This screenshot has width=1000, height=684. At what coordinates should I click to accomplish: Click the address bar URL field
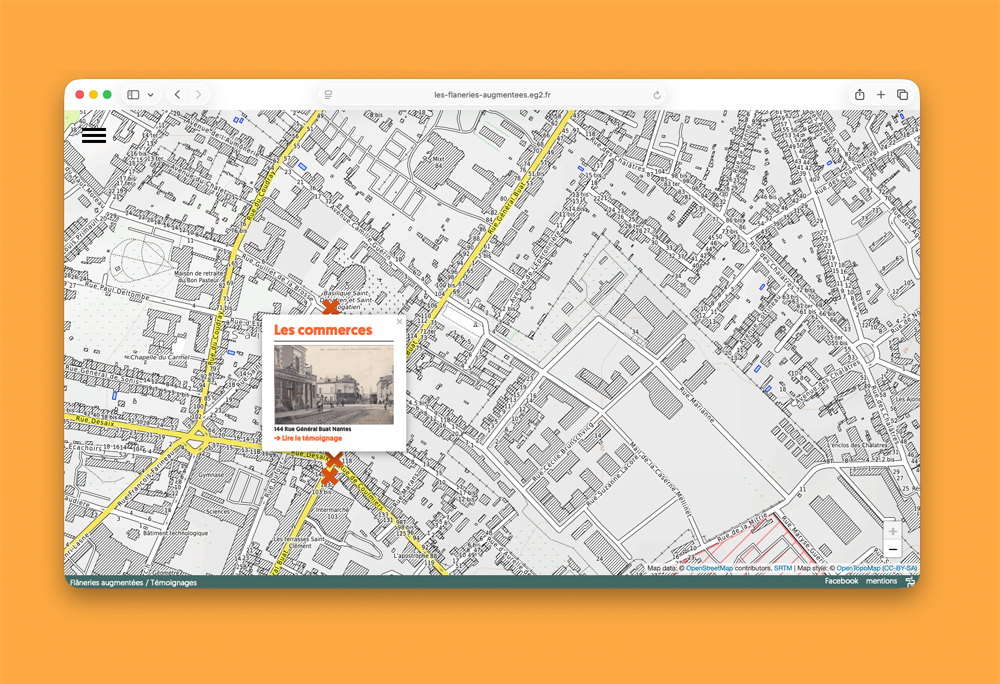492,95
